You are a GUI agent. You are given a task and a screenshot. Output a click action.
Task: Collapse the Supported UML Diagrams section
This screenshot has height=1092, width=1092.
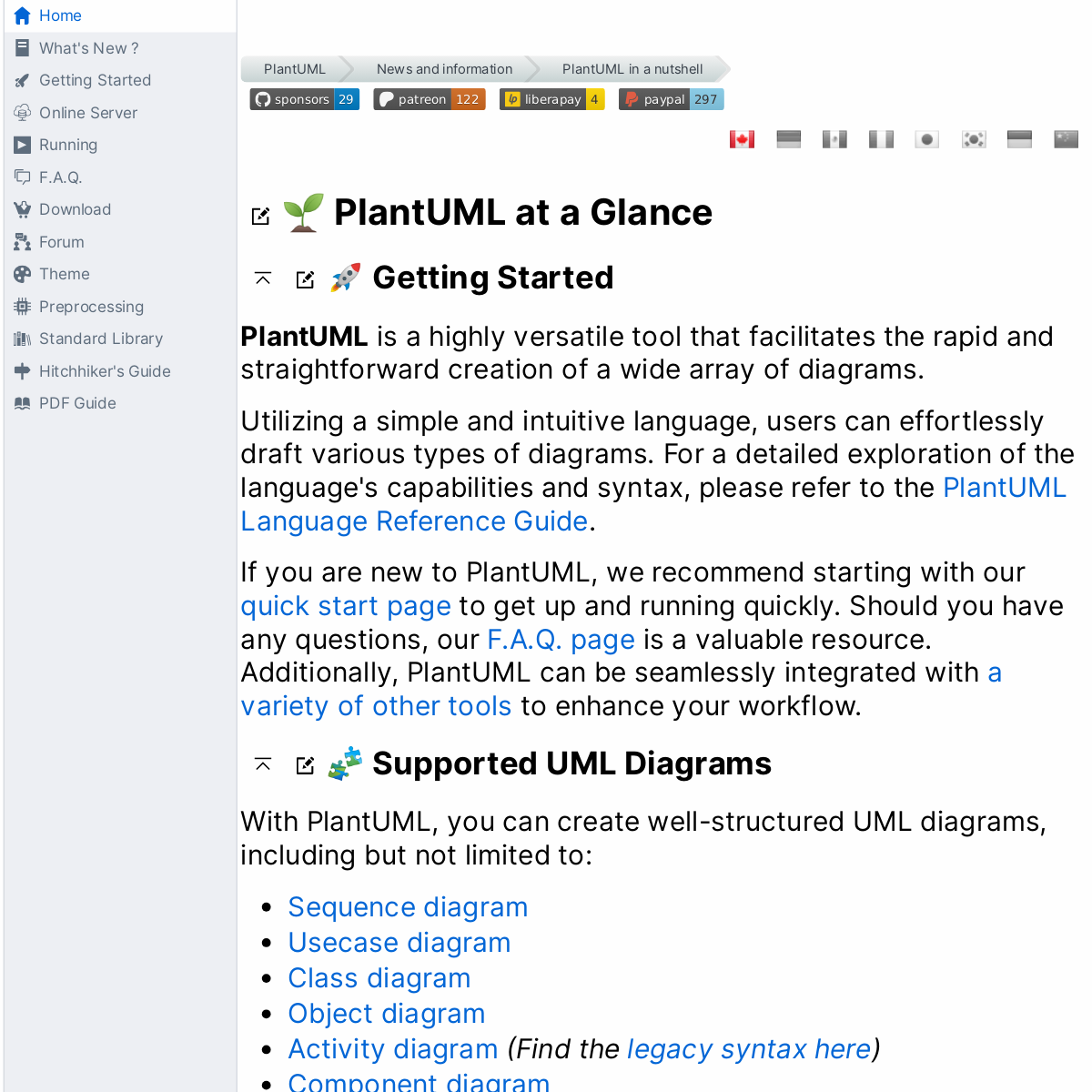point(263,764)
